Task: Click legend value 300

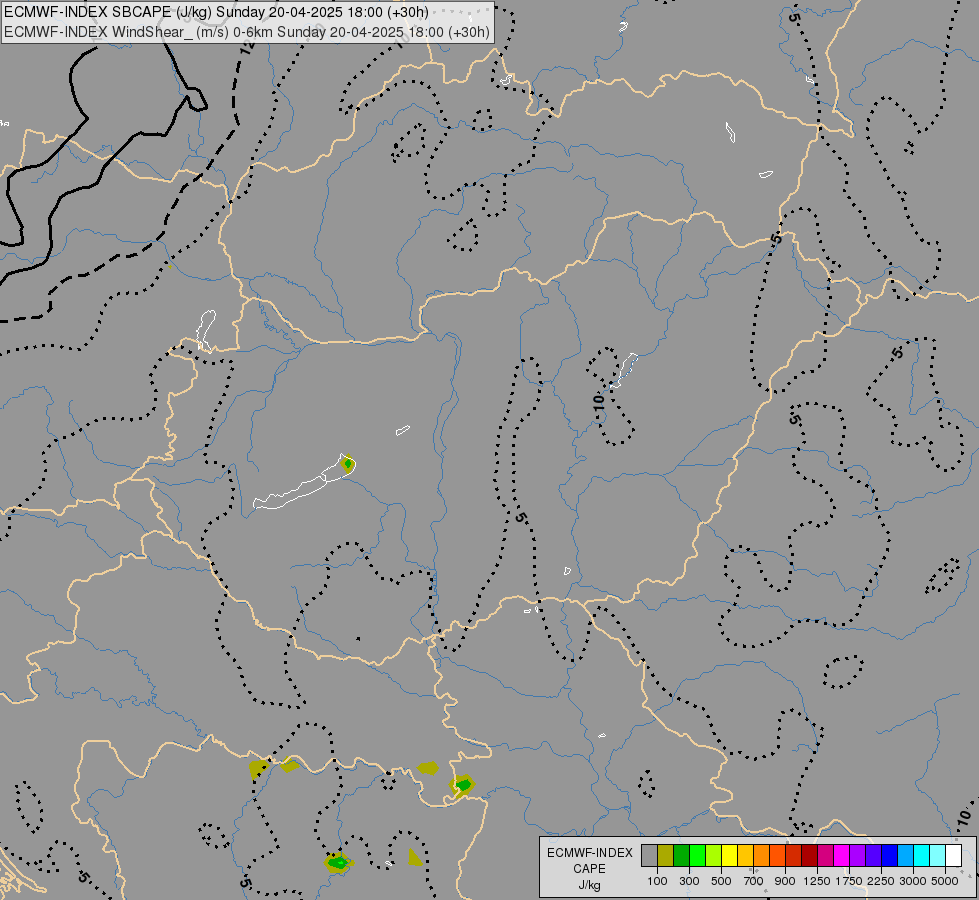Action: coord(689,881)
